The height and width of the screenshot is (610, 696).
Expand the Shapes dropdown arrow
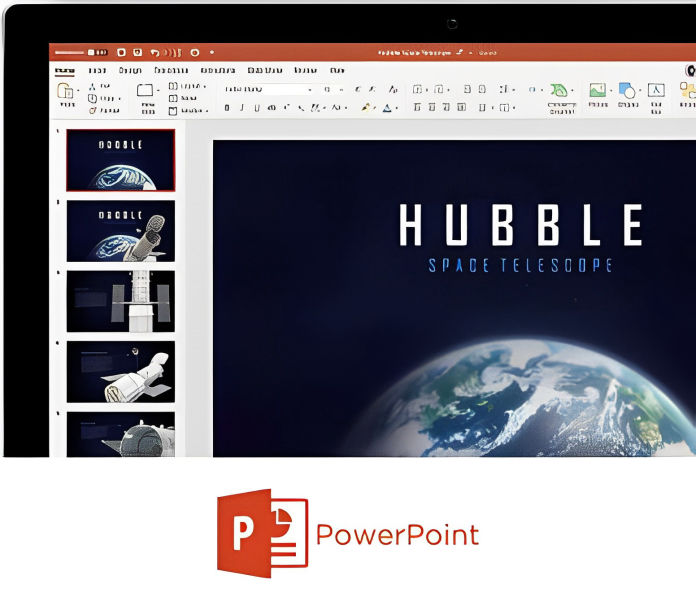640,90
